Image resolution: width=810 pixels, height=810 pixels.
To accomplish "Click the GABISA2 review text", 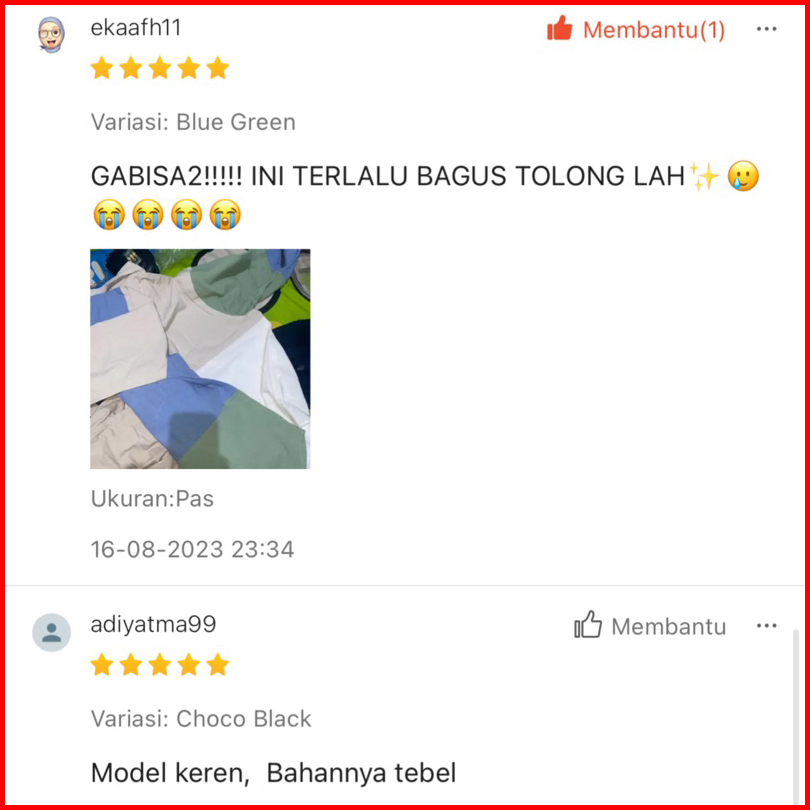I will click(425, 196).
